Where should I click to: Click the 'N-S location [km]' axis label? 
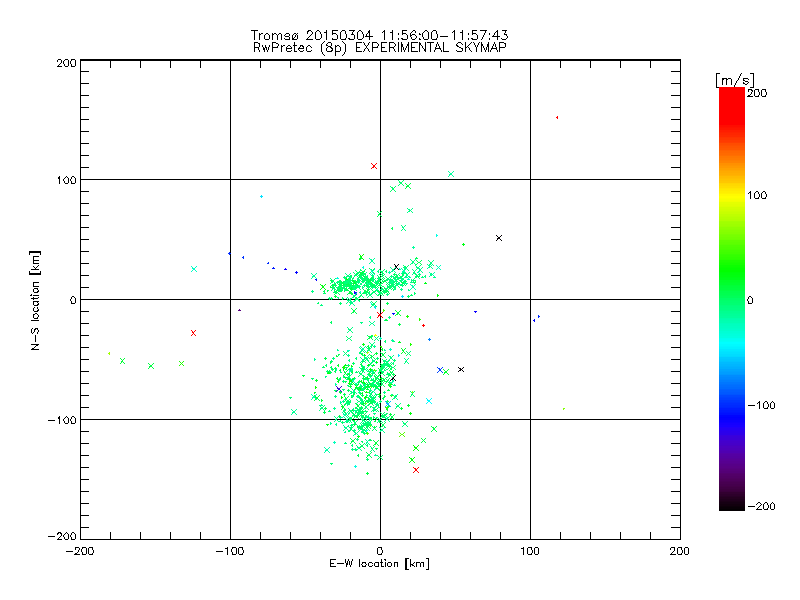point(35,300)
